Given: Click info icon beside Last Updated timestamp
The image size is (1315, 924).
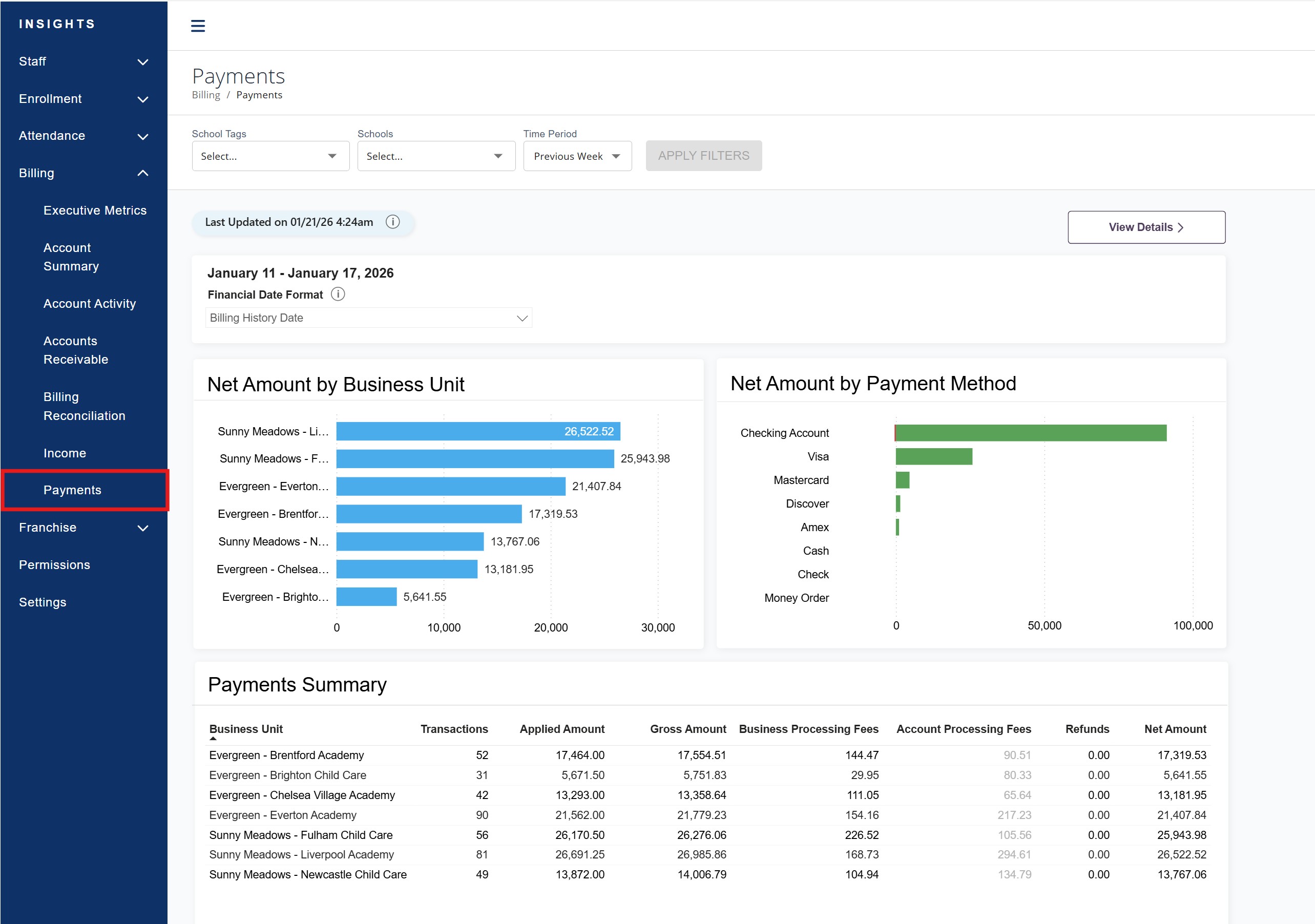Looking at the screenshot, I should click(x=392, y=222).
